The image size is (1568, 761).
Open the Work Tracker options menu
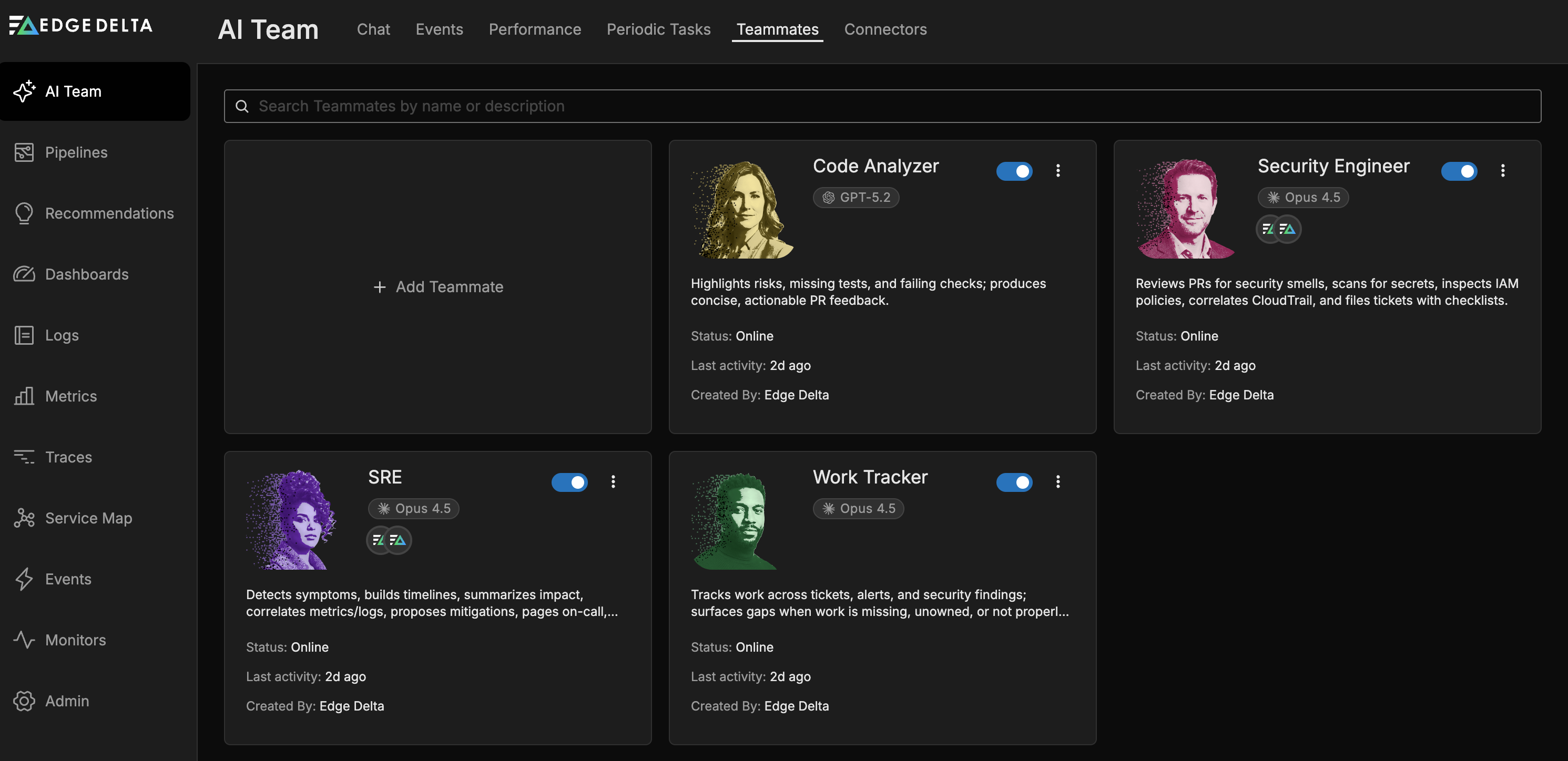(x=1058, y=482)
